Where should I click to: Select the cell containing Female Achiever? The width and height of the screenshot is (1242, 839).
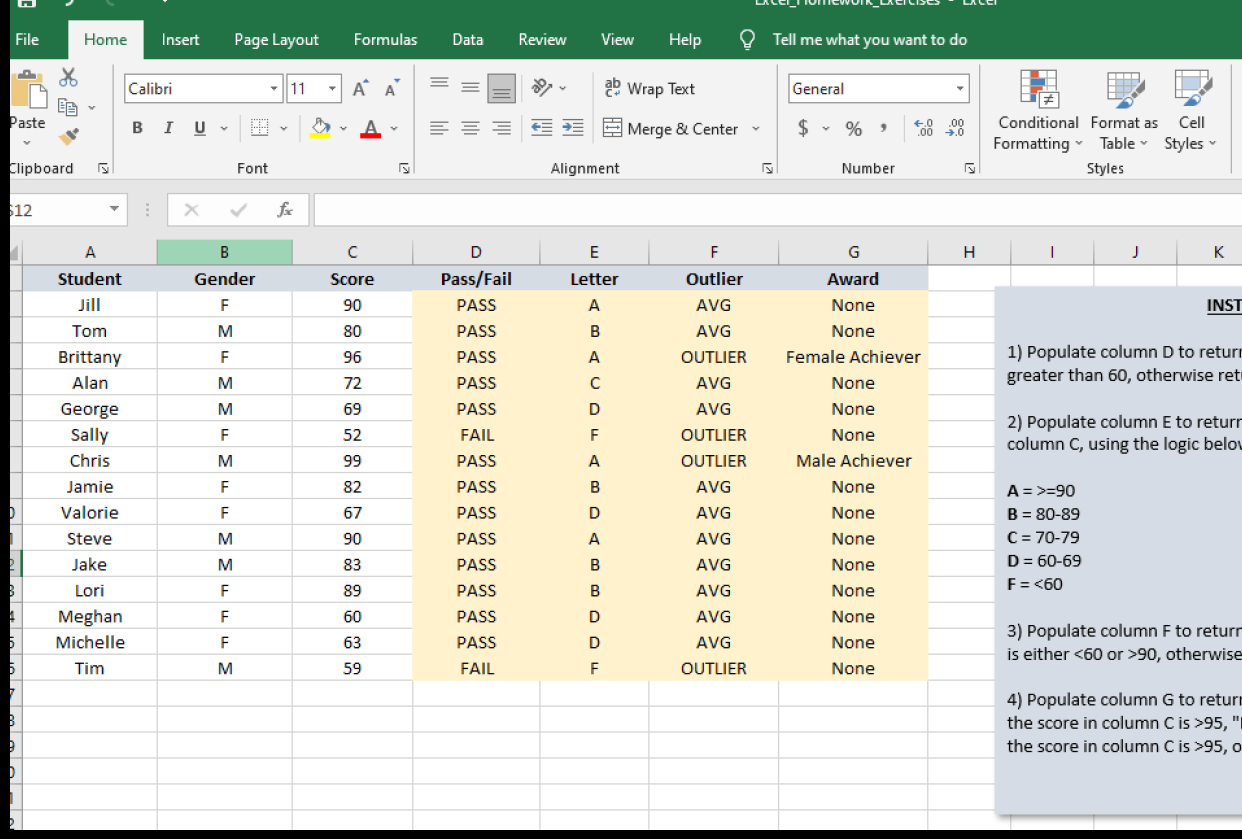(x=853, y=357)
